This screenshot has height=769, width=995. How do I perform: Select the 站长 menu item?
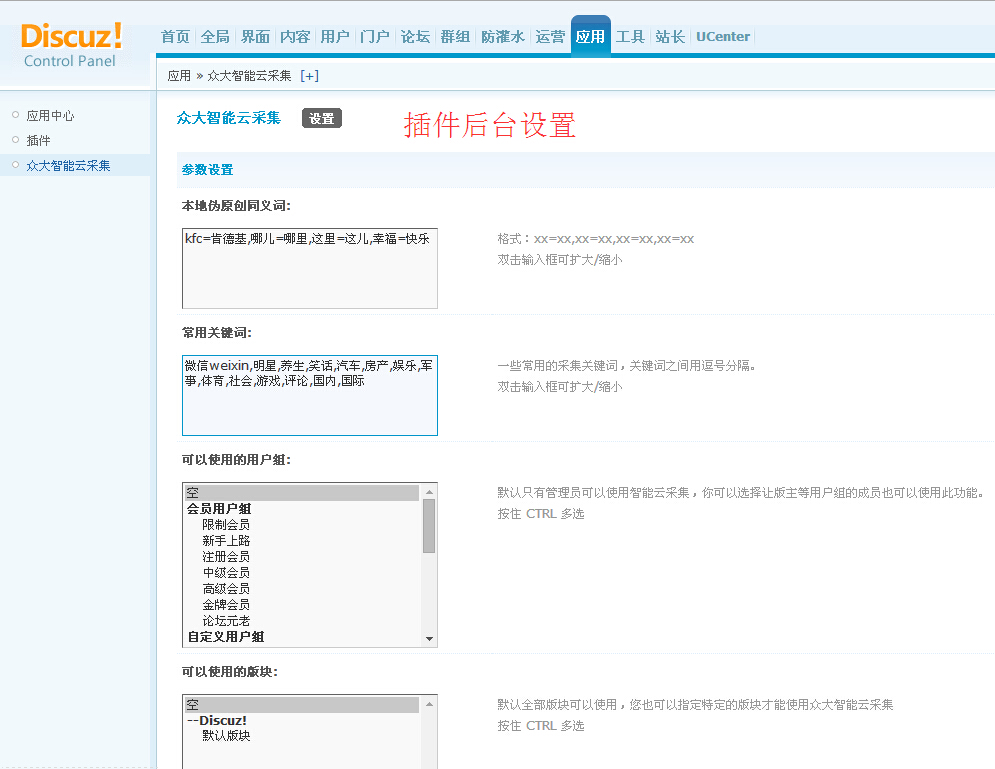tap(670, 35)
